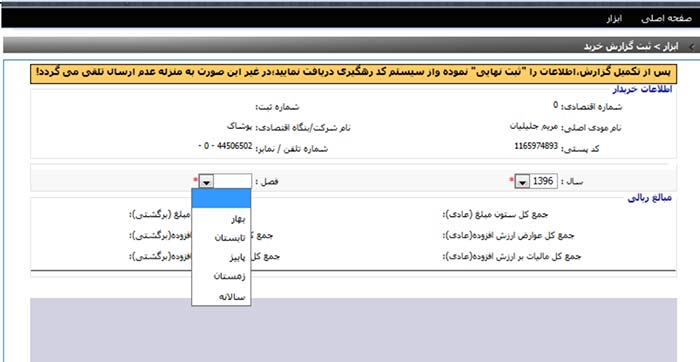Open the صفحه اصلی menu item

666,19
